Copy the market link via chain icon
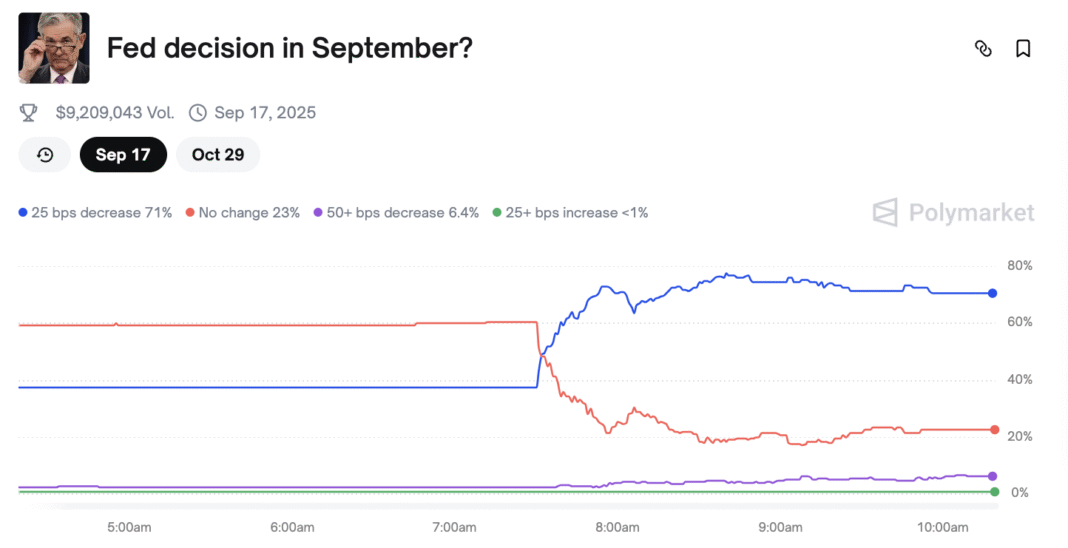 [x=983, y=48]
